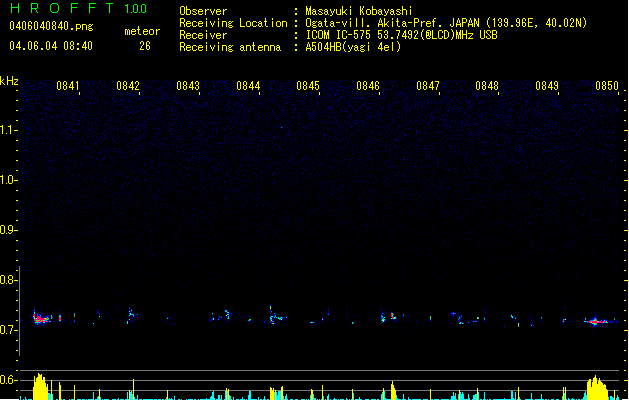Screen dimensions: 629x400
Task: Click the 0.7 kHz axis label
Action: coord(8,330)
